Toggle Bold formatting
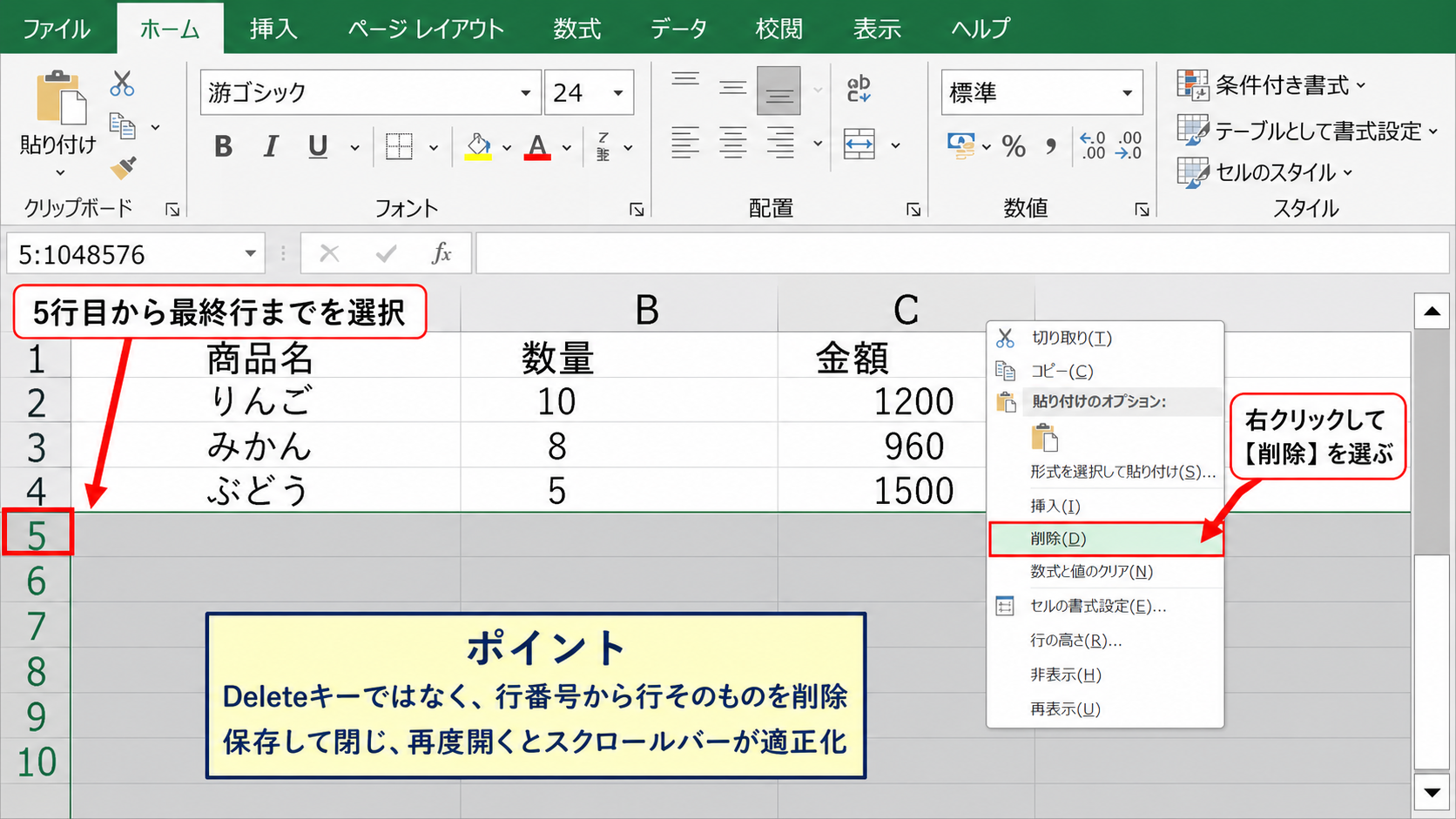1456x819 pixels. click(x=223, y=146)
